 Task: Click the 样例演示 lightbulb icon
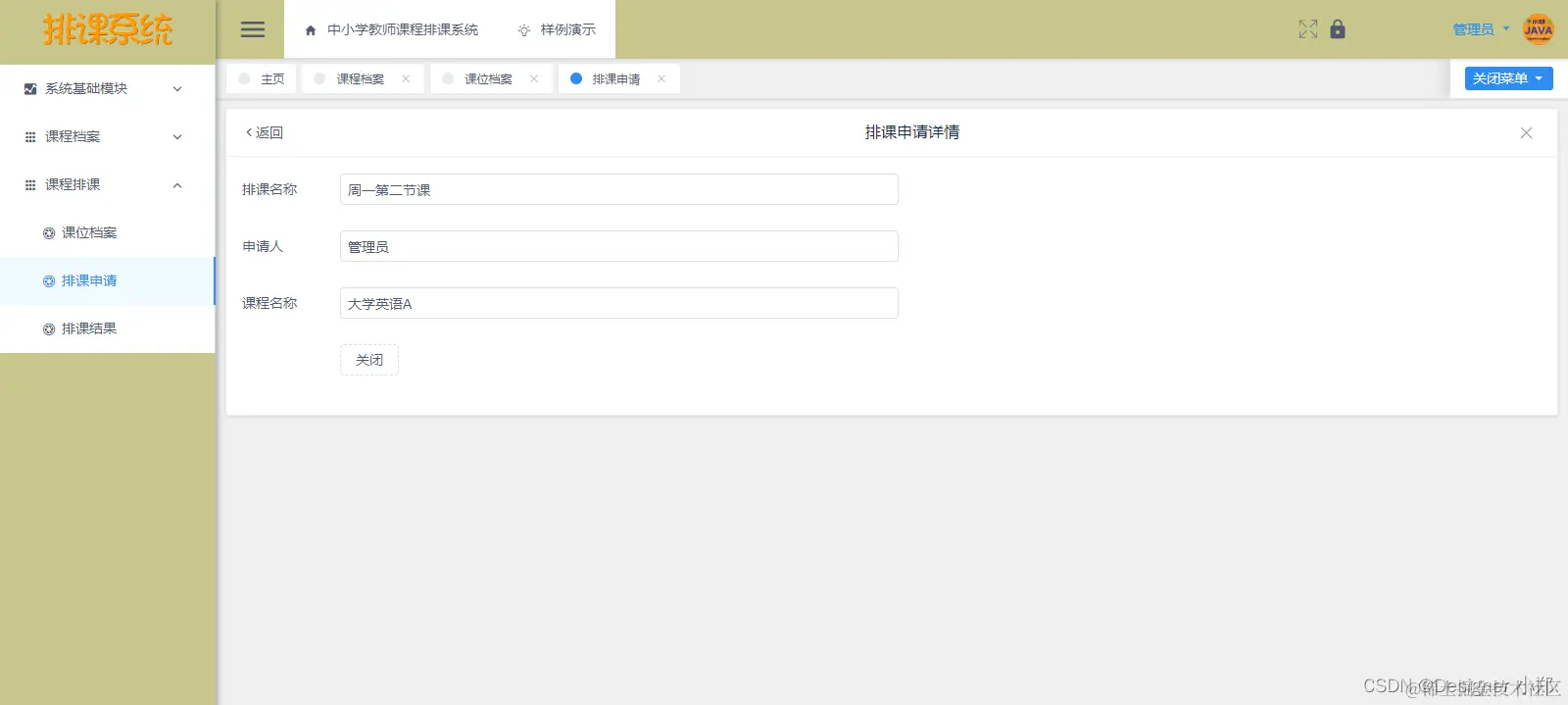point(524,30)
